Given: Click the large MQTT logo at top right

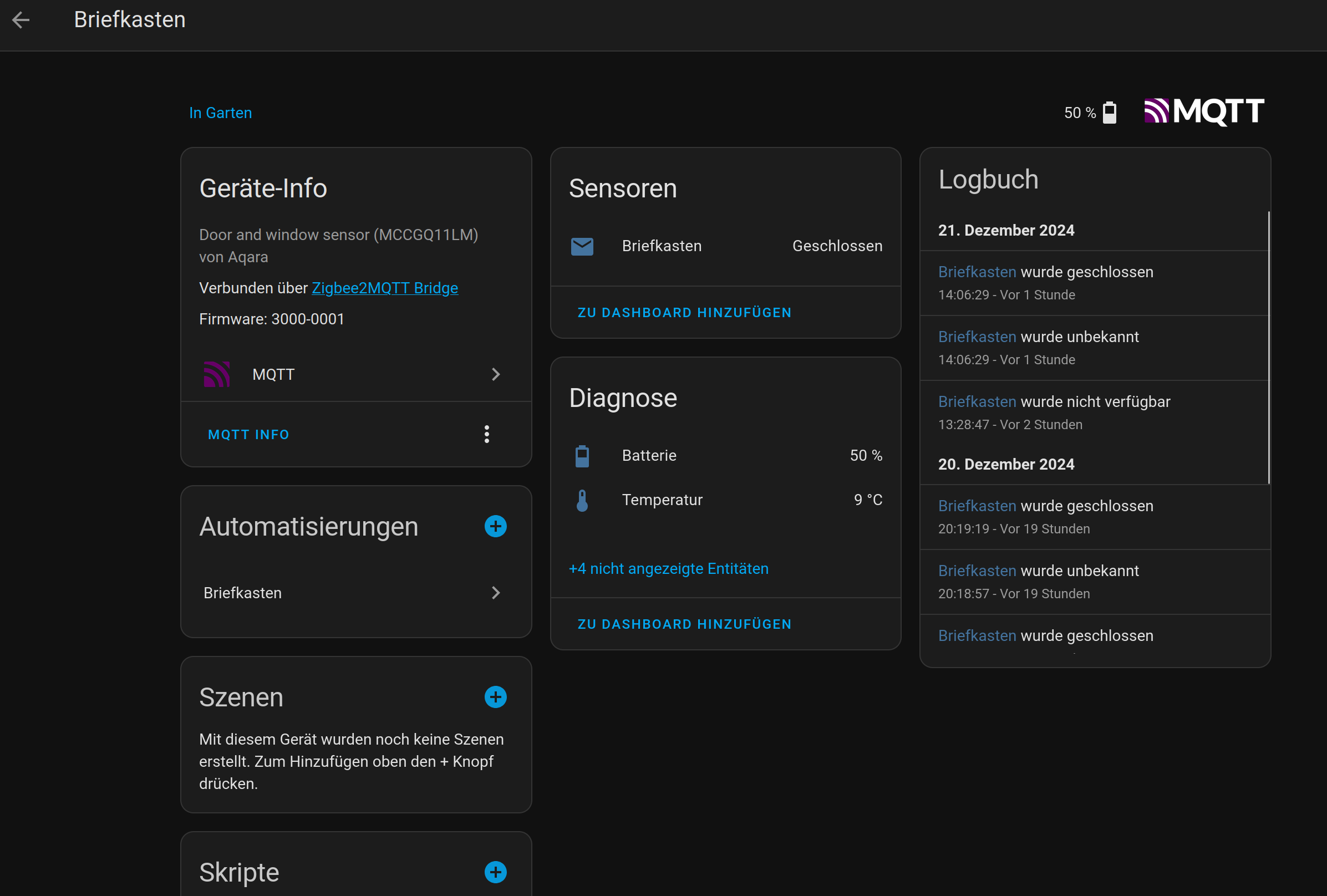Looking at the screenshot, I should point(1204,111).
